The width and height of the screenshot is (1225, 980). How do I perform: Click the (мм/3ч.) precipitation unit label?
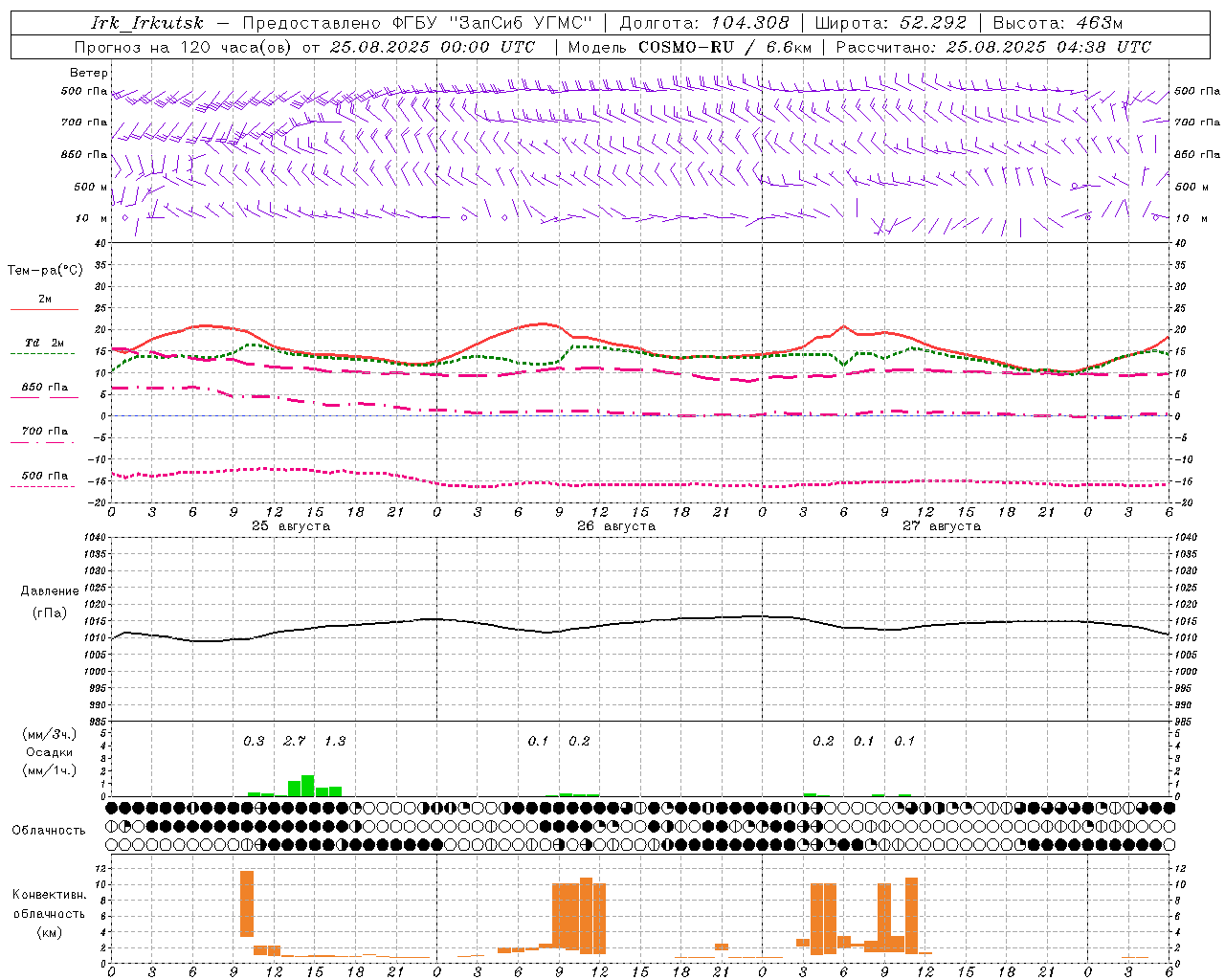tap(50, 735)
